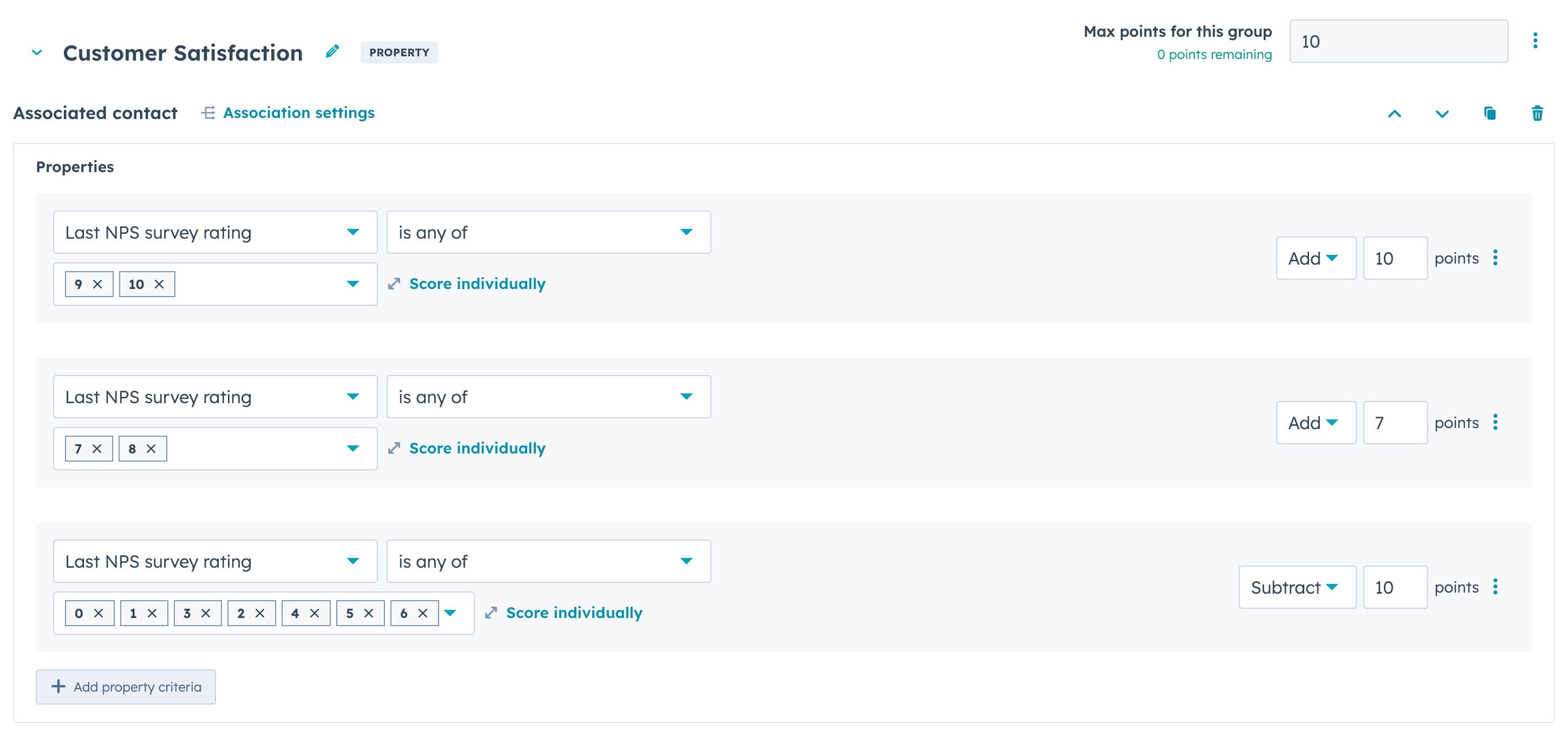This screenshot has height=736, width=1568.
Task: Expand values dropdown containing 7 and 8
Action: 352,448
